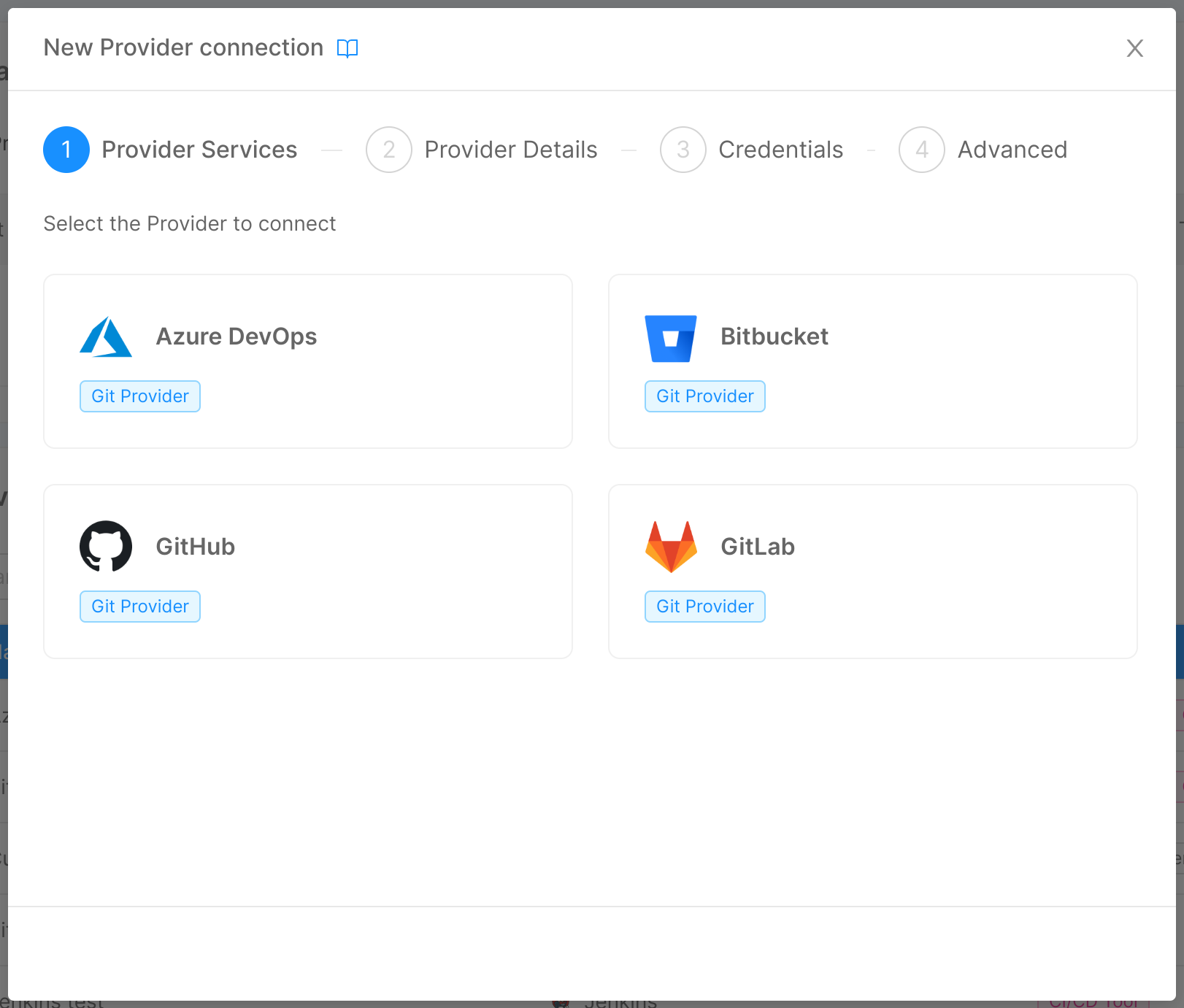Viewport: 1184px width, 1008px height.
Task: Go to the Credentials step
Action: tap(781, 149)
